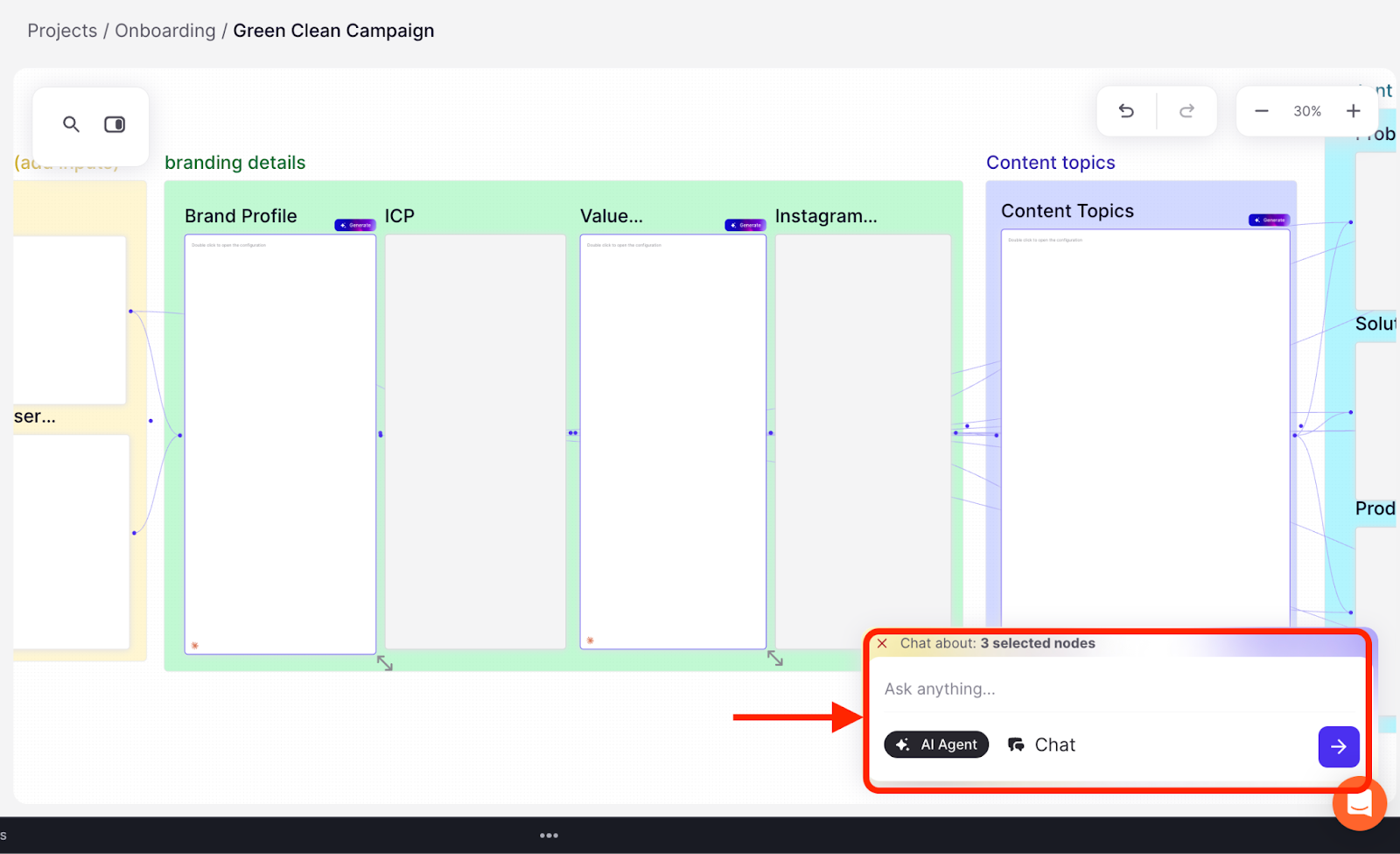Switch to AI Agent mode
Screen dimensions: 1400x854
[x=936, y=745]
